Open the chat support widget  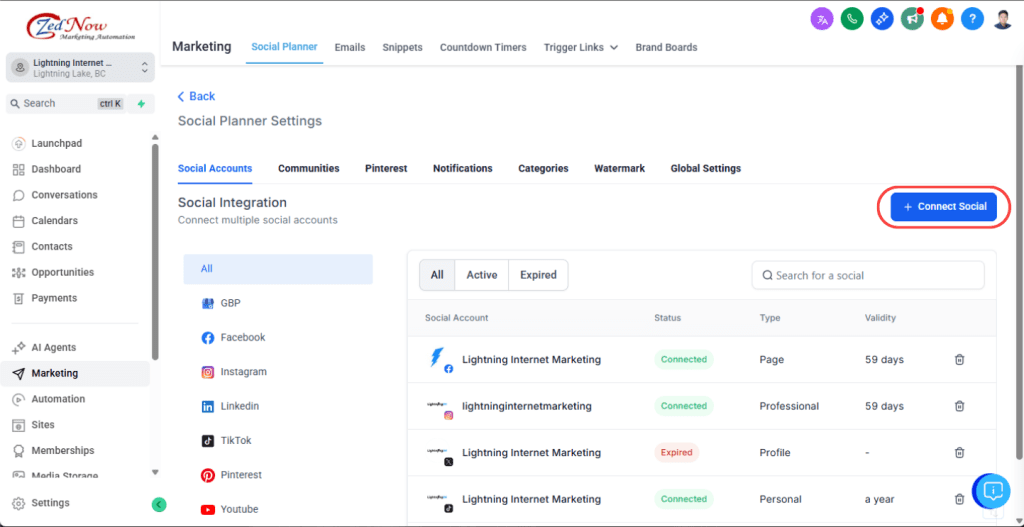pos(992,491)
